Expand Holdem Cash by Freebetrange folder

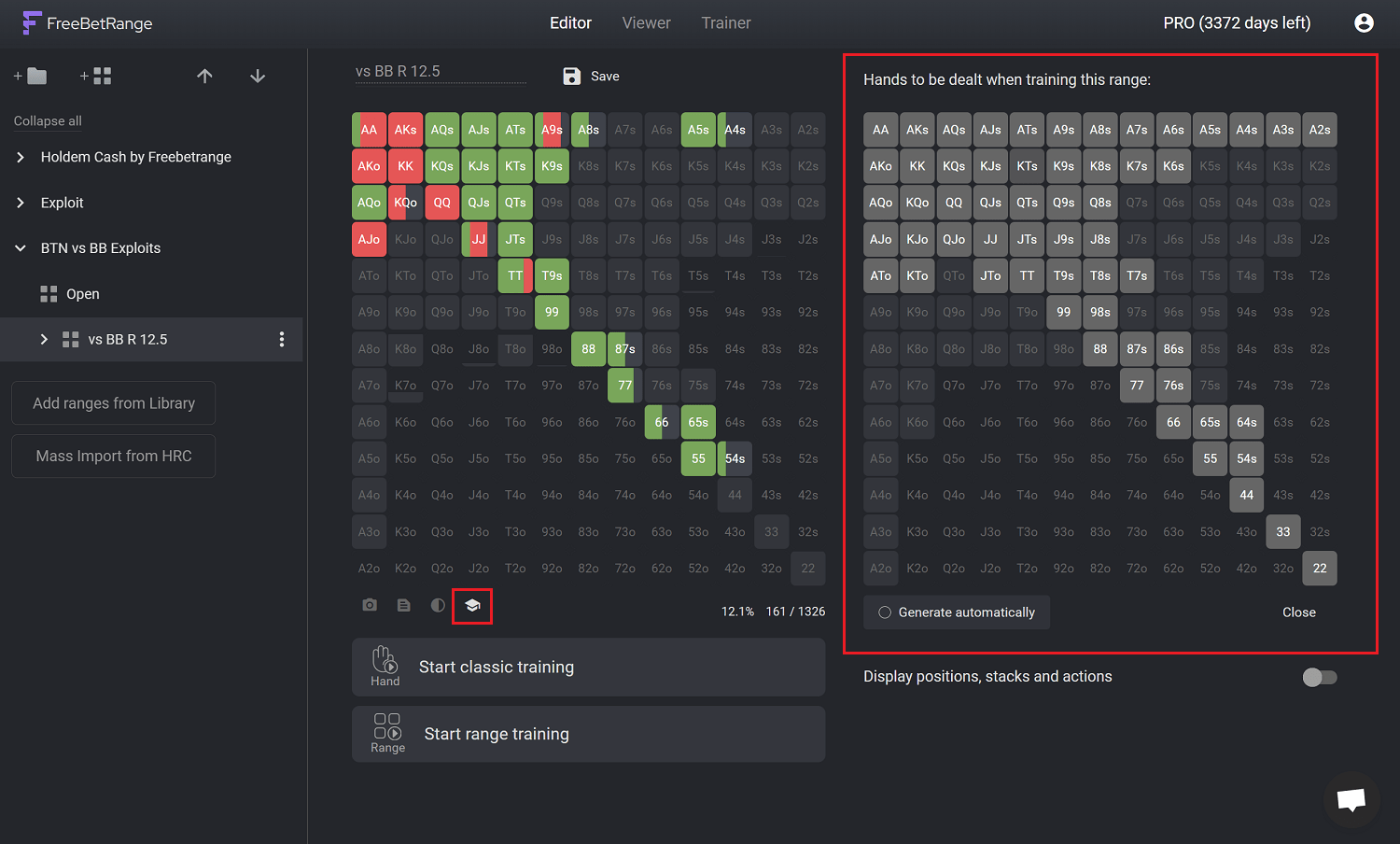21,157
